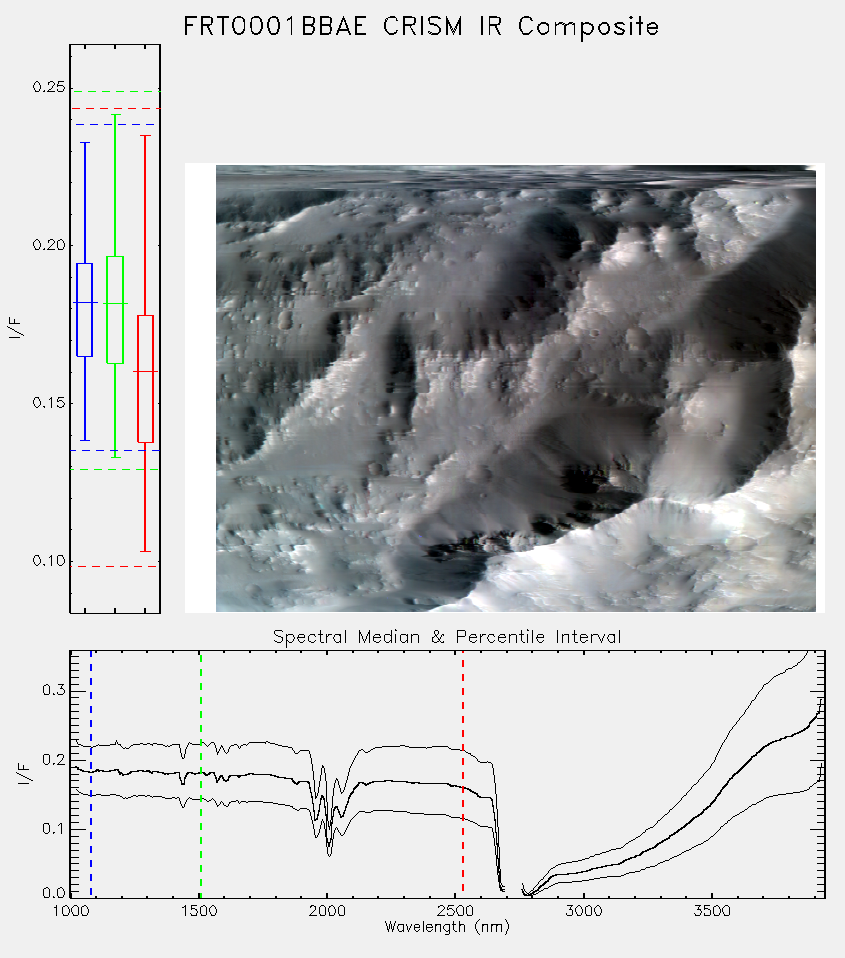Click the FRT0001BBAE CRISM IR Composite title
845x958 pixels.
(421, 27)
